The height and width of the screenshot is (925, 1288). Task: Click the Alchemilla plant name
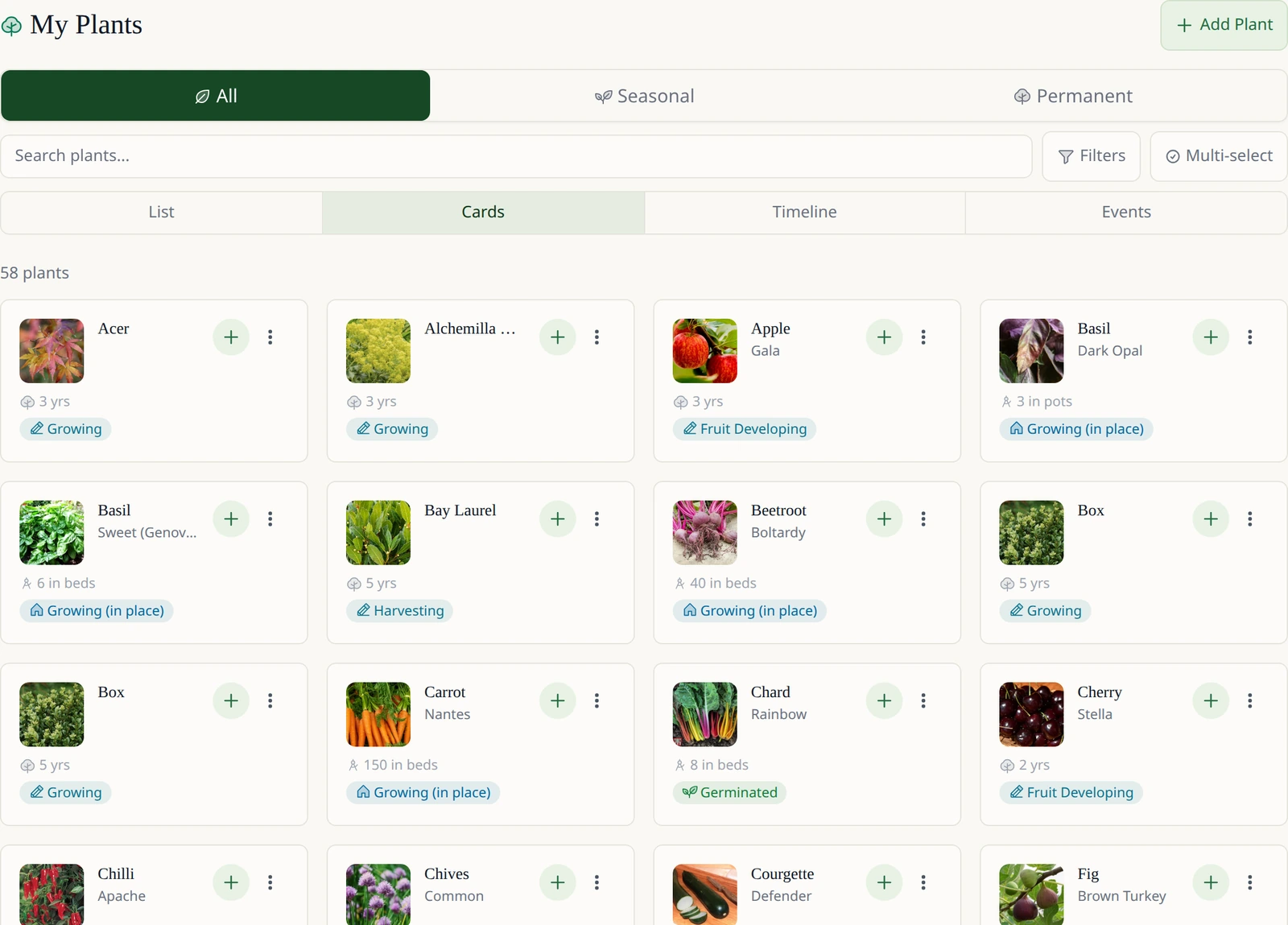[x=470, y=329]
